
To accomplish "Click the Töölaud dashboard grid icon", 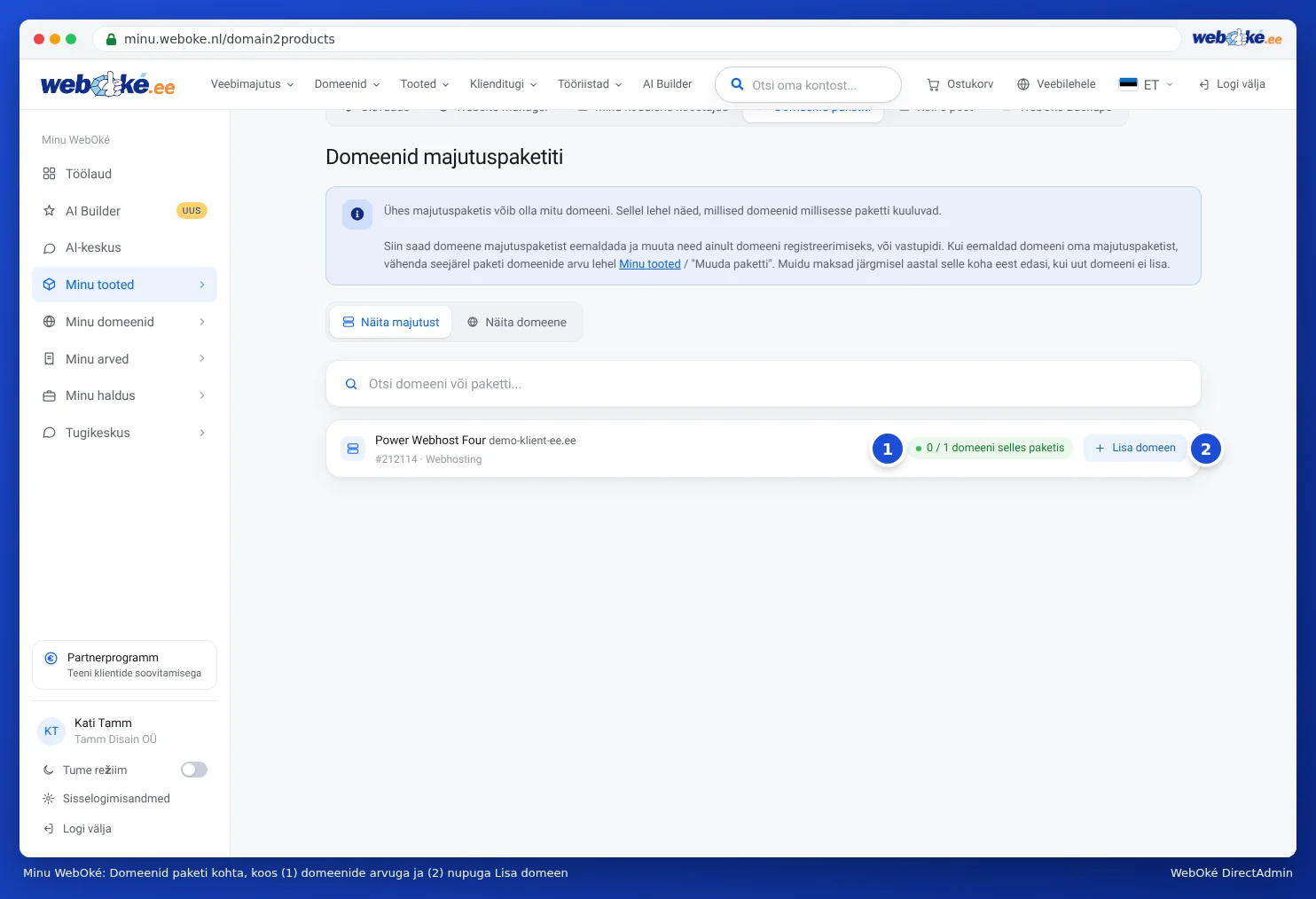I will pos(50,174).
